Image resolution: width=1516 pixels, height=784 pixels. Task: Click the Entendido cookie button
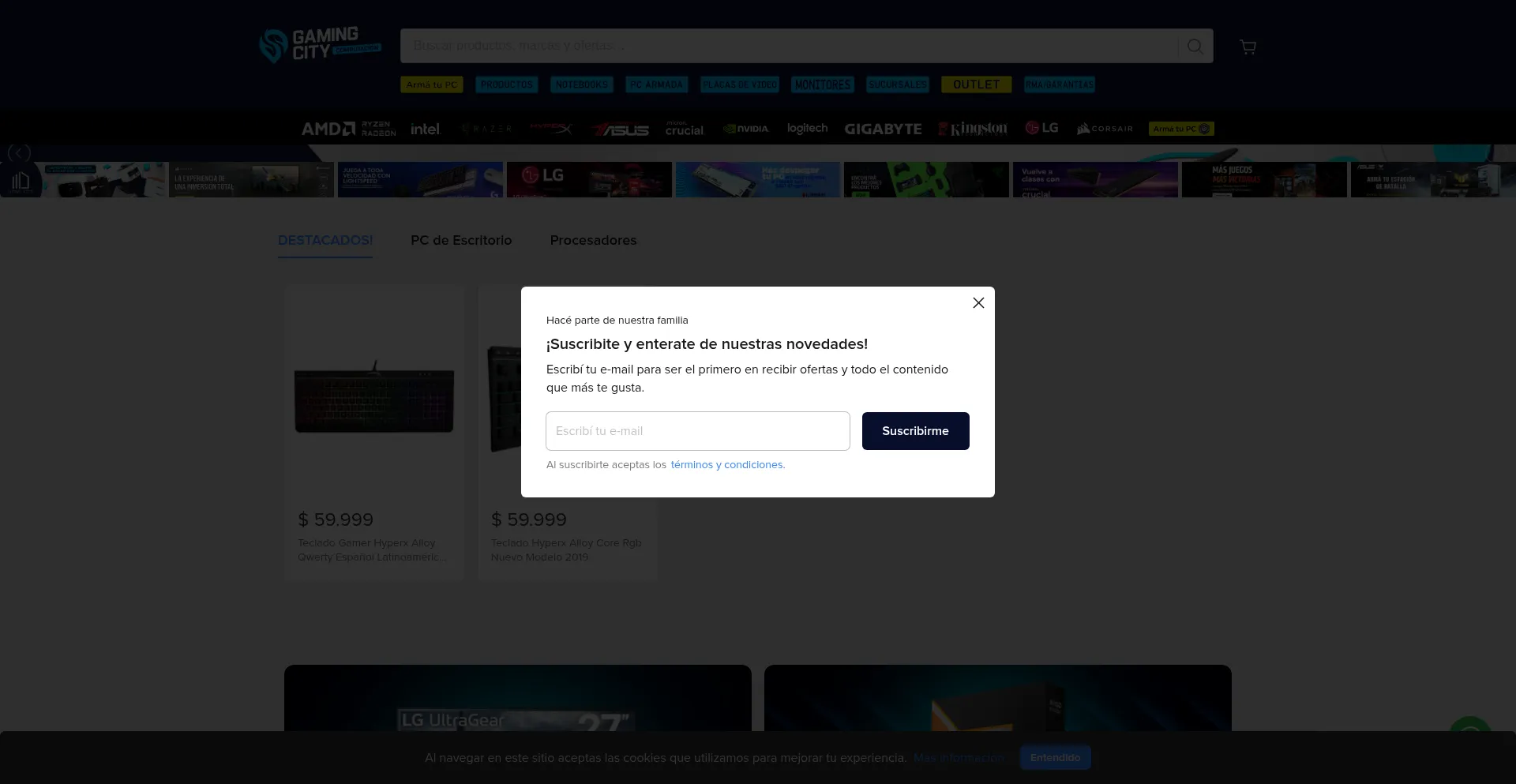pos(1055,758)
